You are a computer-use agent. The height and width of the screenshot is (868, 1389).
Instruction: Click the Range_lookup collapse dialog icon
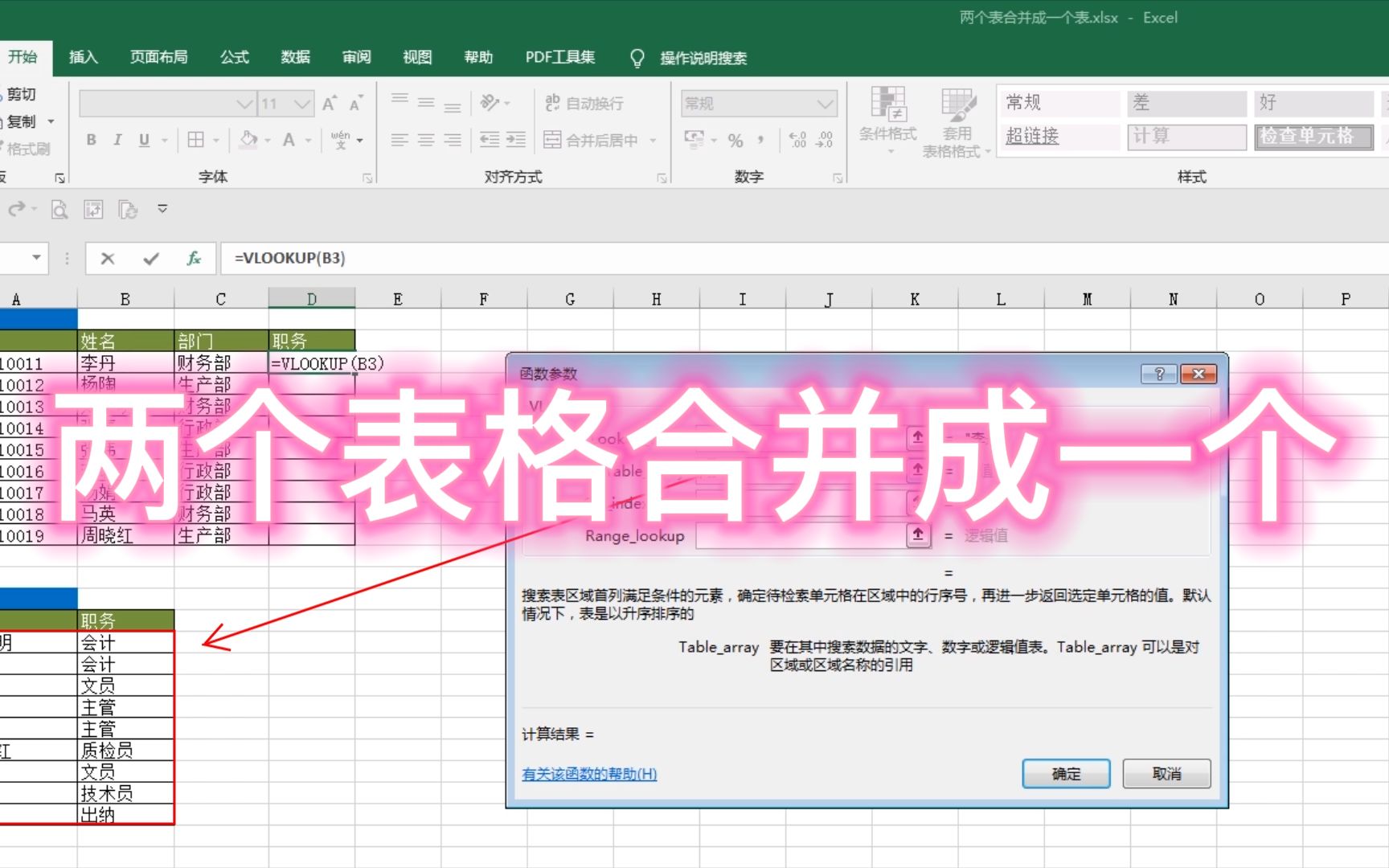918,535
